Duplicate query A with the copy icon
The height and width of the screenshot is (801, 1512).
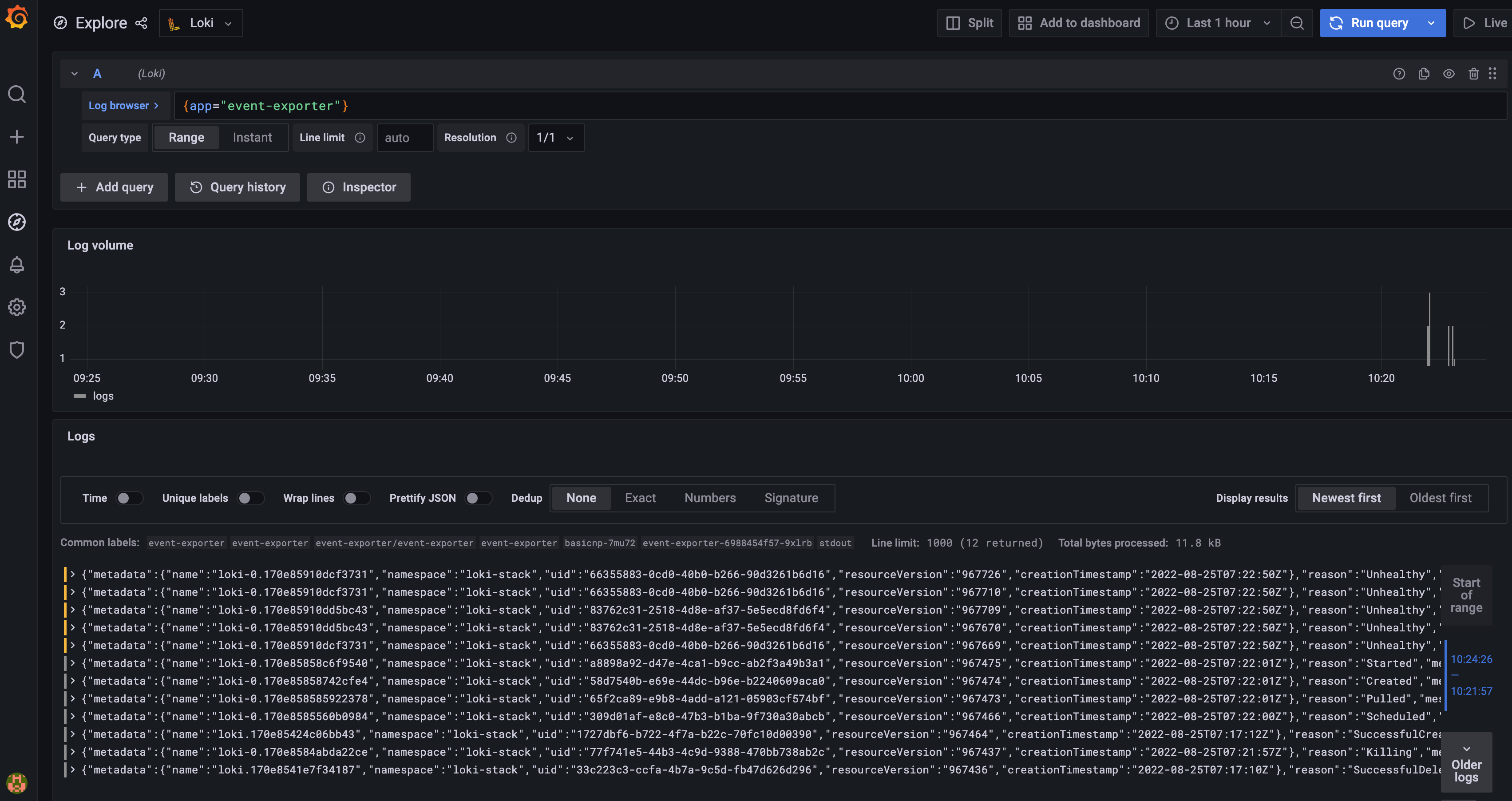pyautogui.click(x=1424, y=73)
